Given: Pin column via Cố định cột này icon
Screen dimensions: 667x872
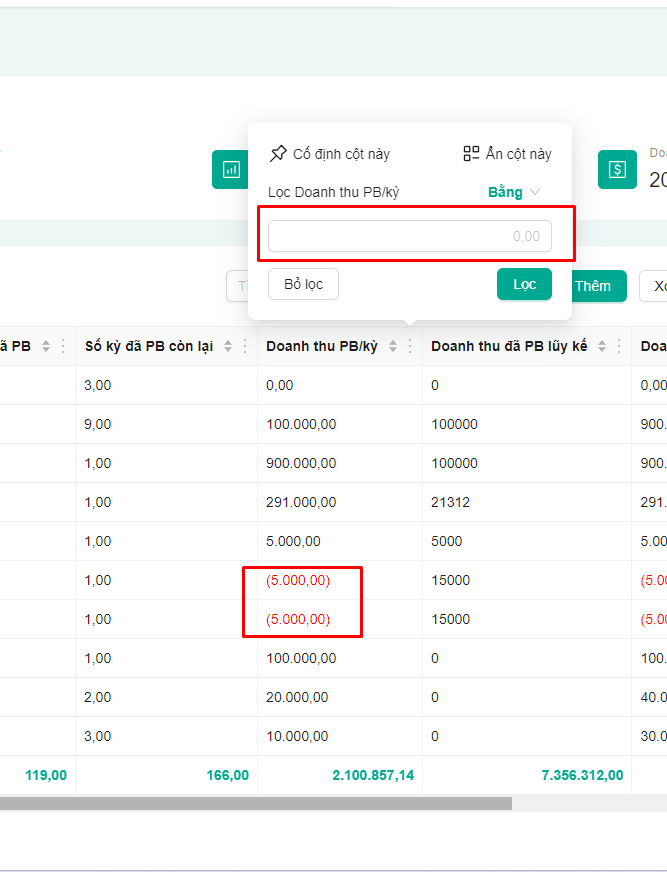Looking at the screenshot, I should [278, 153].
